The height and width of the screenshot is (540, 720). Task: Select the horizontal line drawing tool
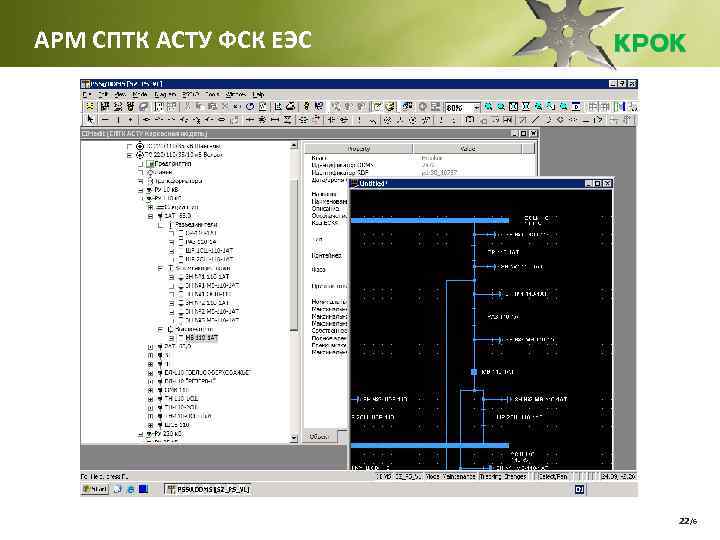105,120
